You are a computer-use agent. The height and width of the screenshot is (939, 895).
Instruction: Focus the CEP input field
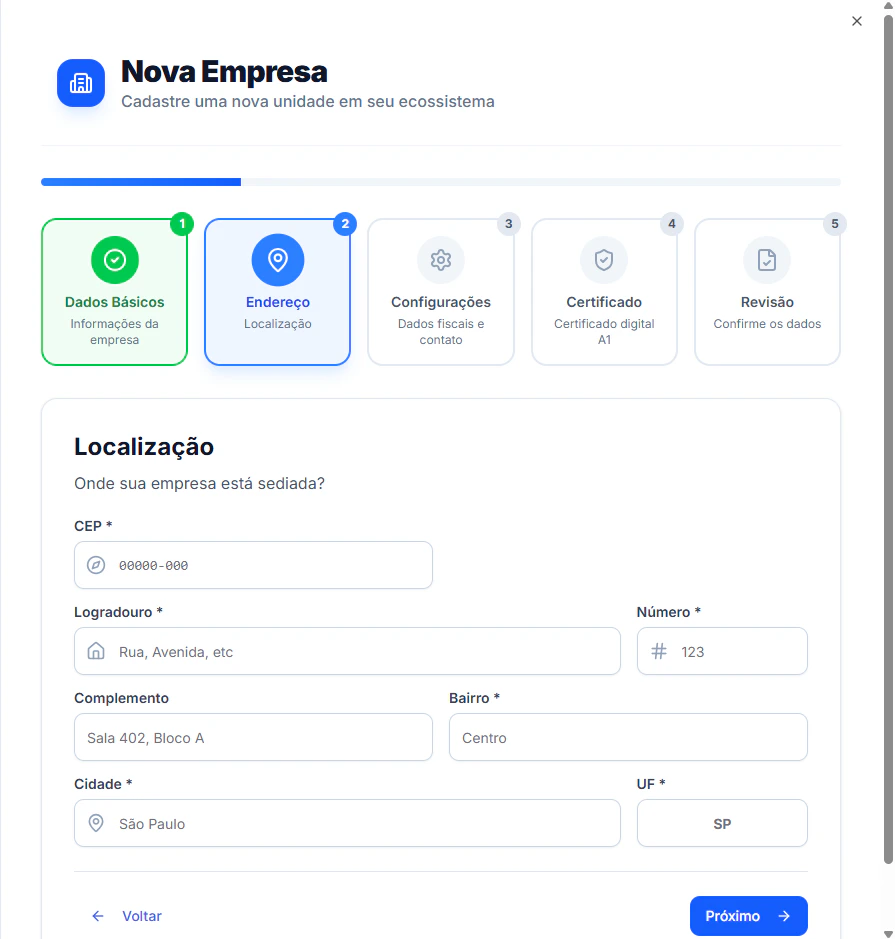(x=253, y=565)
